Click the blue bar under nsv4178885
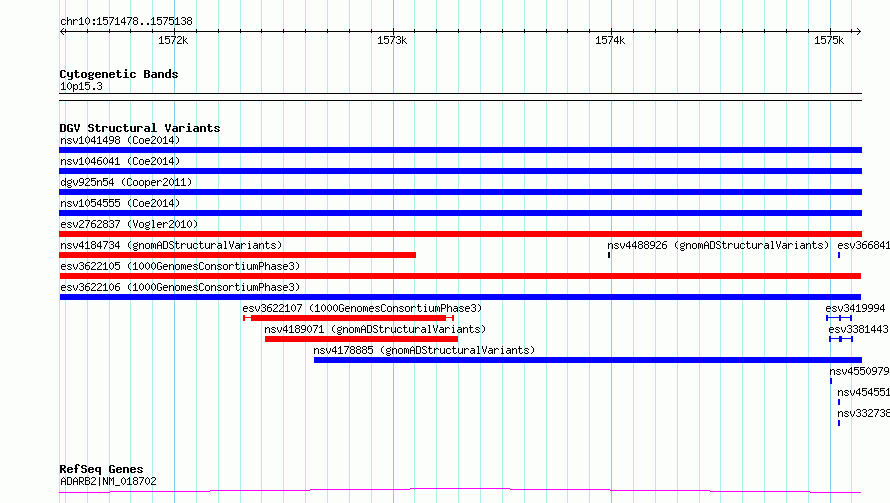Viewport: 890px width, 503px height. [x=588, y=360]
